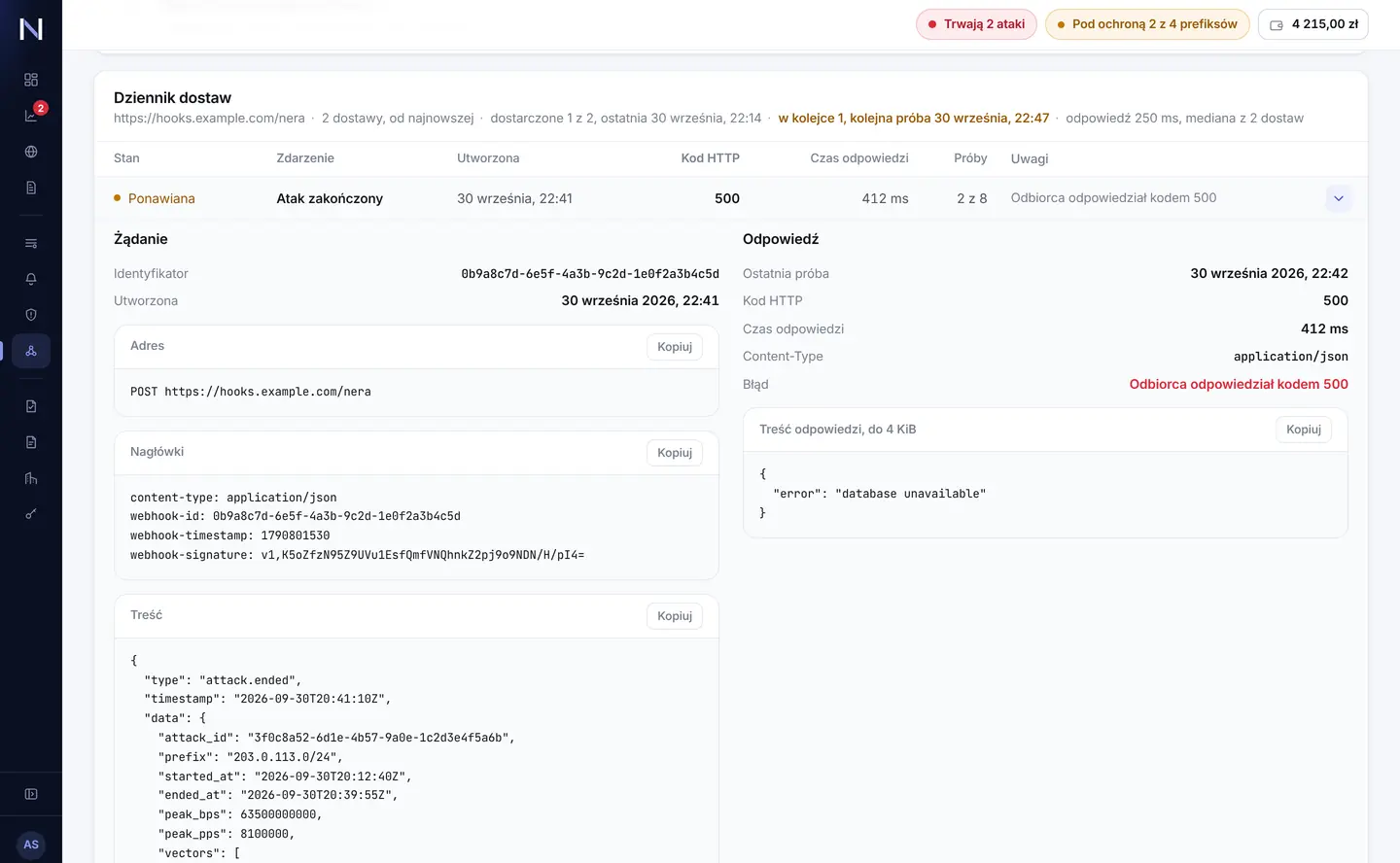Click the active webhooks nodes icon
This screenshot has width=1400, height=863.
click(x=31, y=351)
